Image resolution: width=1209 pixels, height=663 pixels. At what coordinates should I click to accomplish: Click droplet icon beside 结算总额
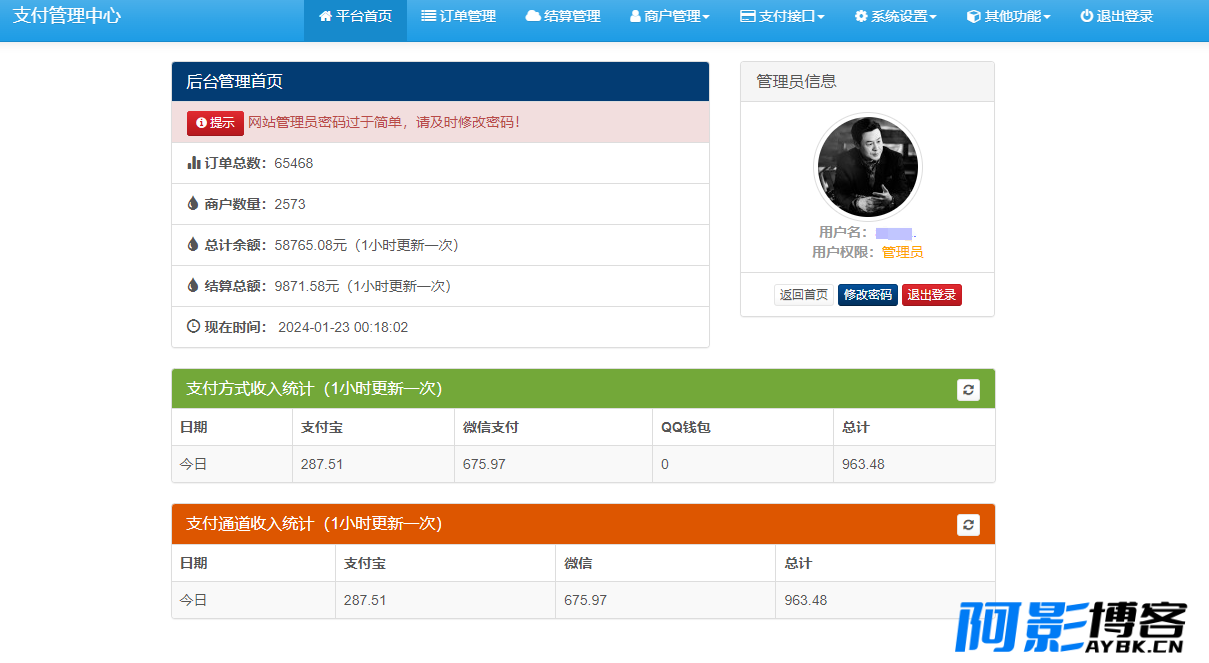193,285
